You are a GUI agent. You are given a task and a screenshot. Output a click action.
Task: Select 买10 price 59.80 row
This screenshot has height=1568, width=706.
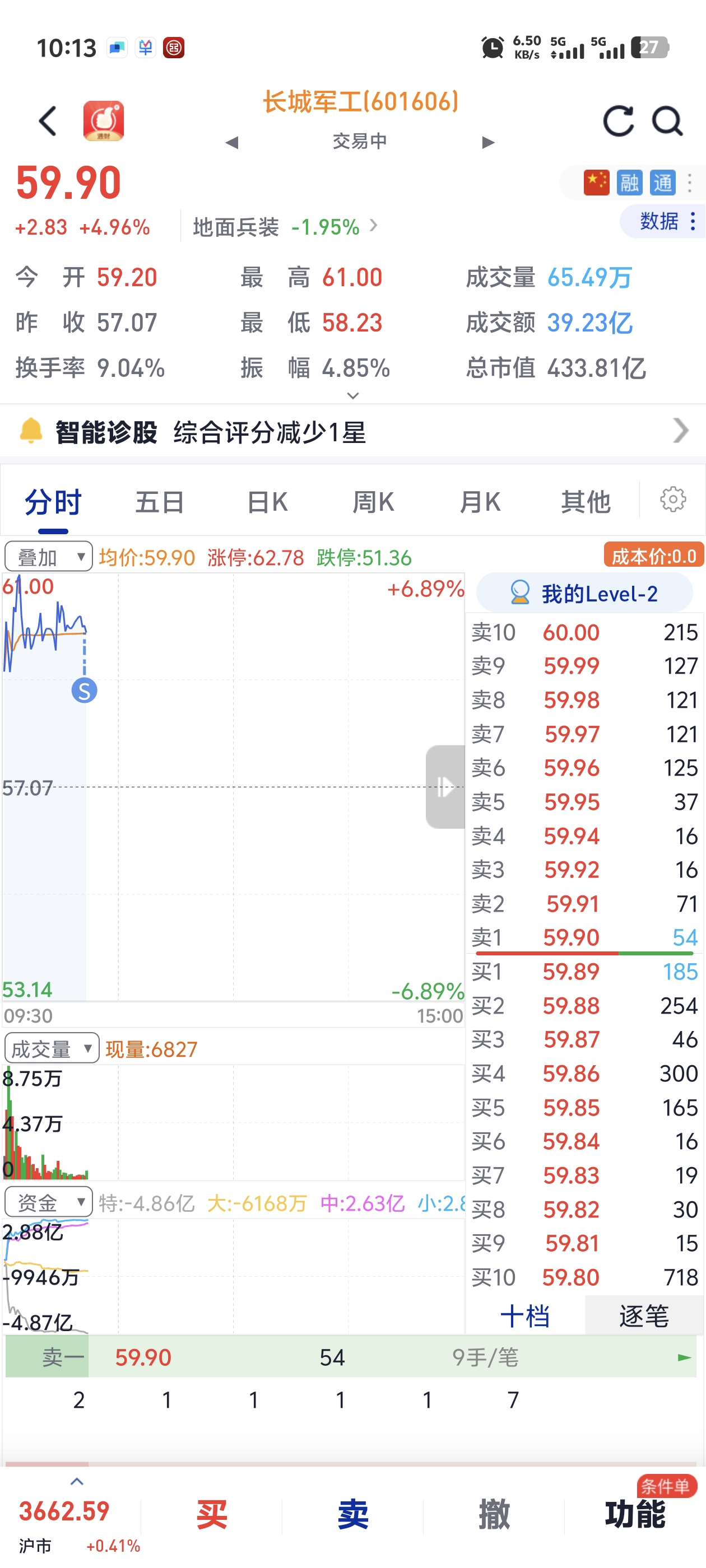pyautogui.click(x=585, y=1277)
